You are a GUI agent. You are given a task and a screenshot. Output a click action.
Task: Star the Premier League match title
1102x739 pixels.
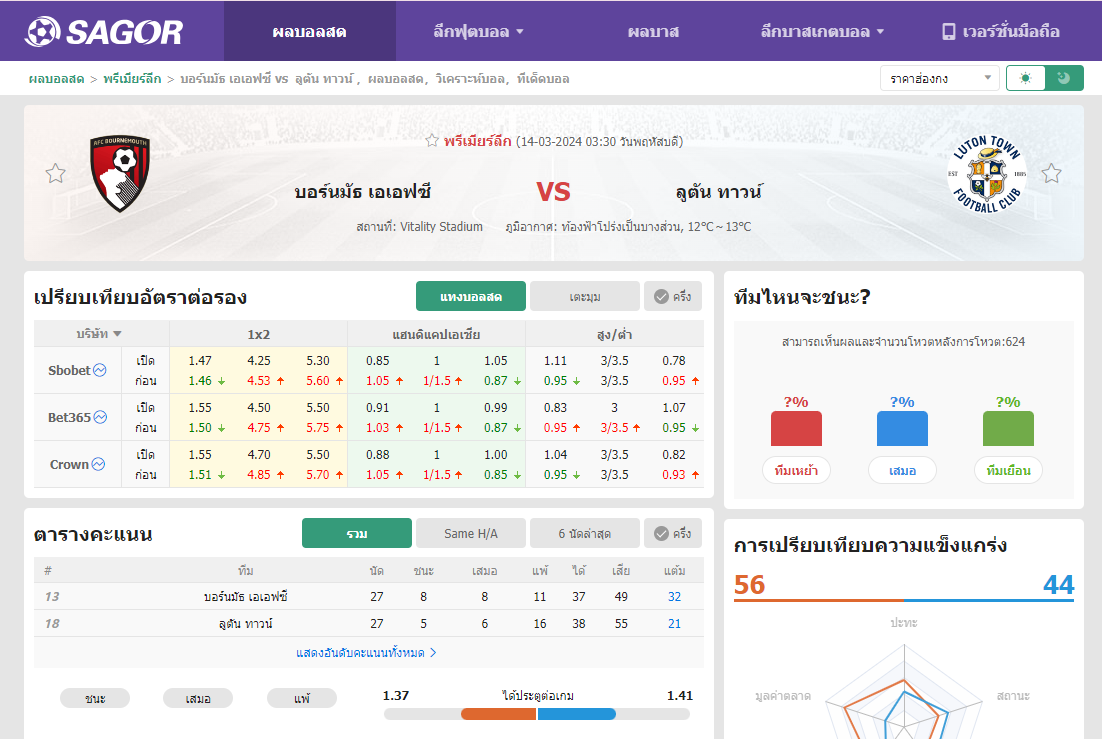tap(432, 141)
